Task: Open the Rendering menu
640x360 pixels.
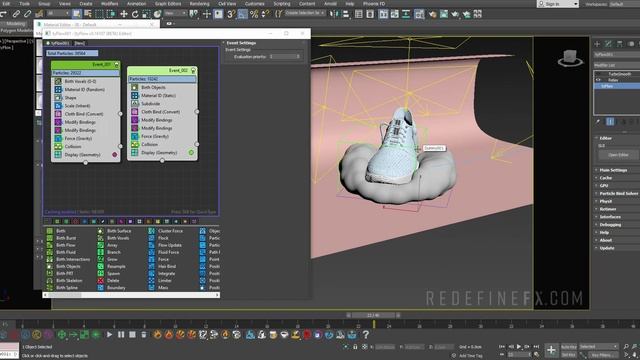Action: [199, 4]
